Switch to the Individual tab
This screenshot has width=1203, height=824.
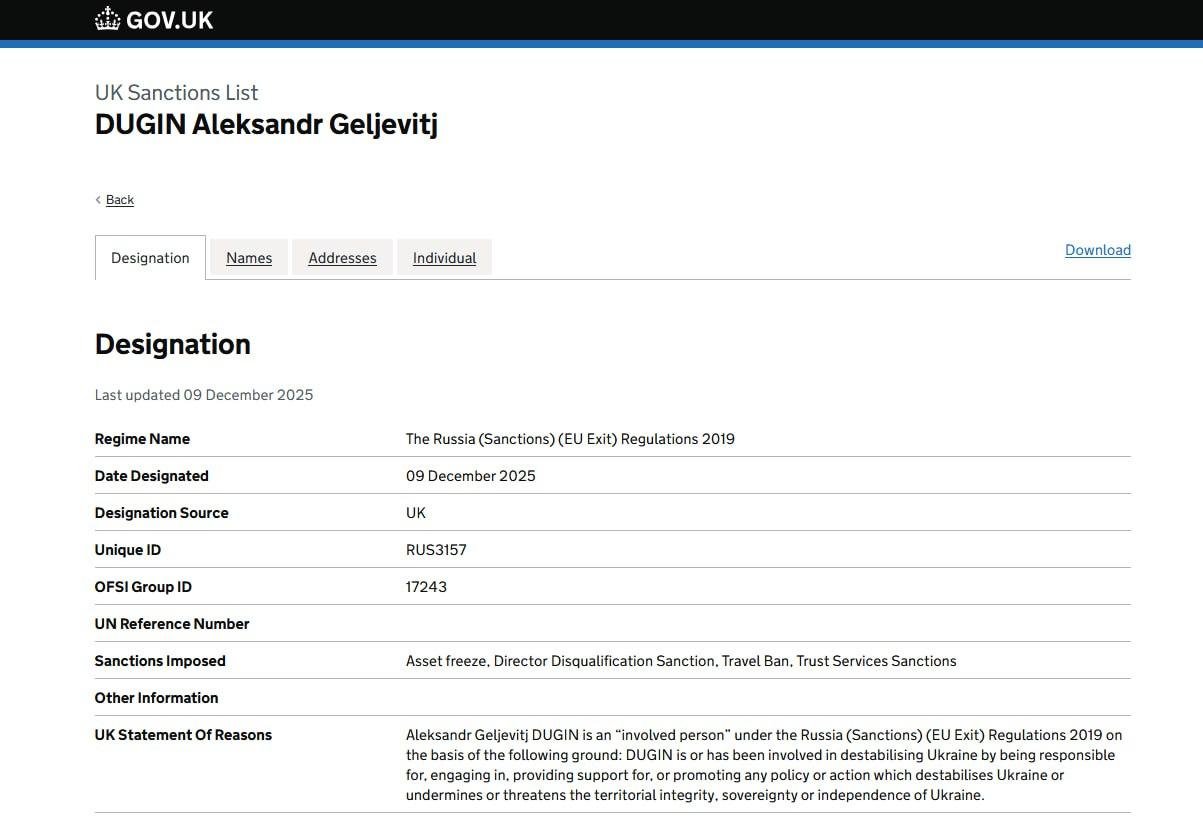[444, 258]
